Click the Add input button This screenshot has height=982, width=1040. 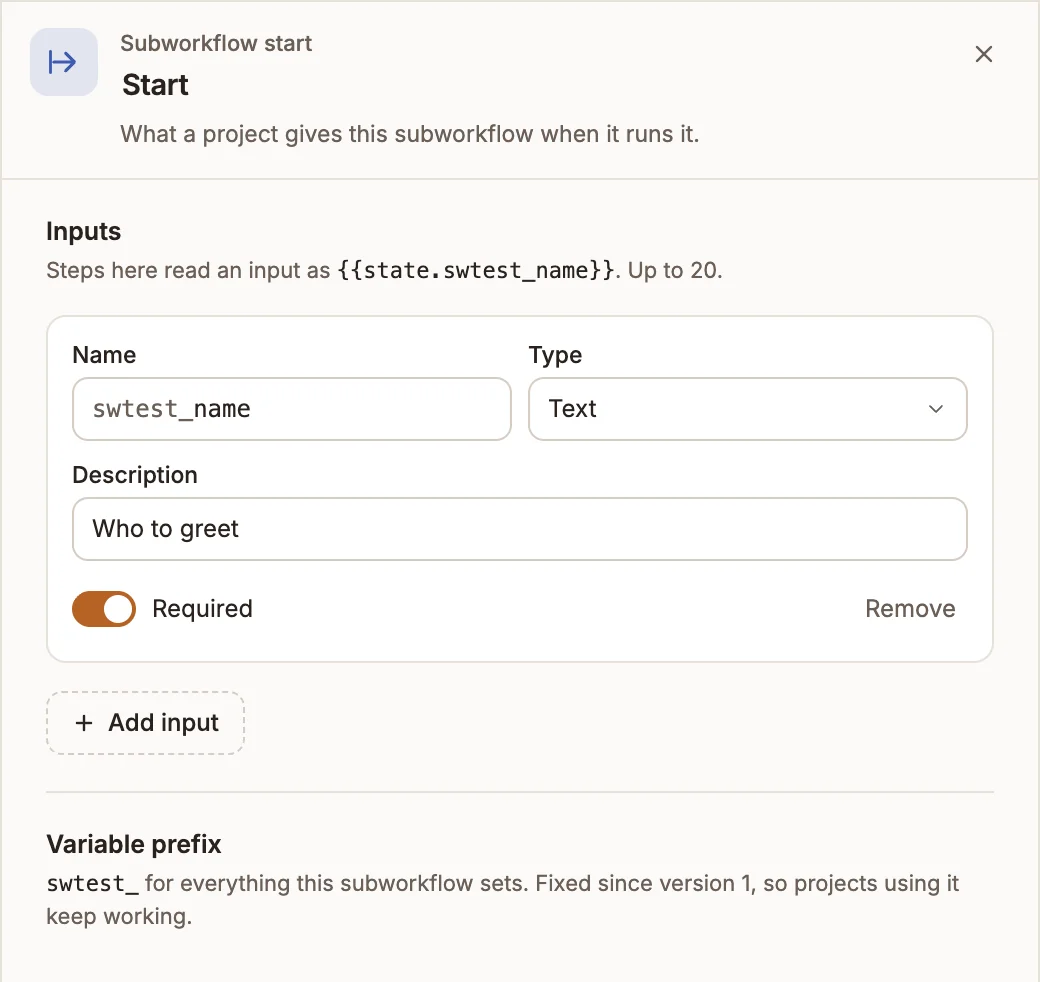(x=145, y=723)
